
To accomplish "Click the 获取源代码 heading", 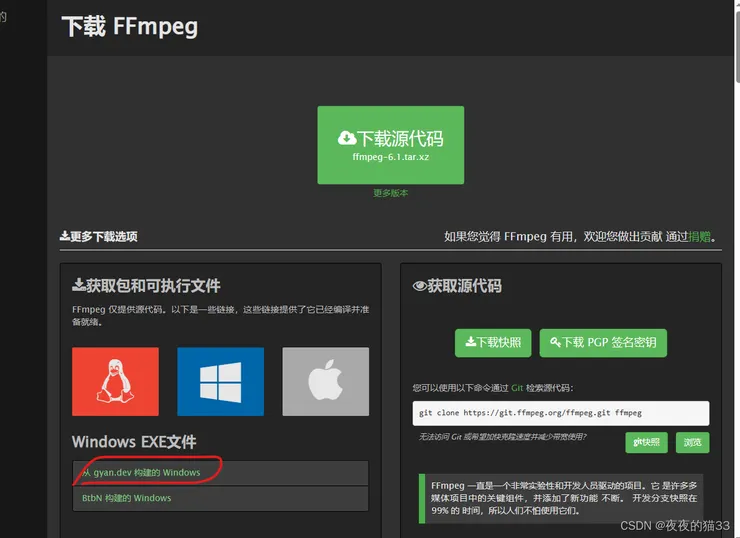I will tap(457, 286).
